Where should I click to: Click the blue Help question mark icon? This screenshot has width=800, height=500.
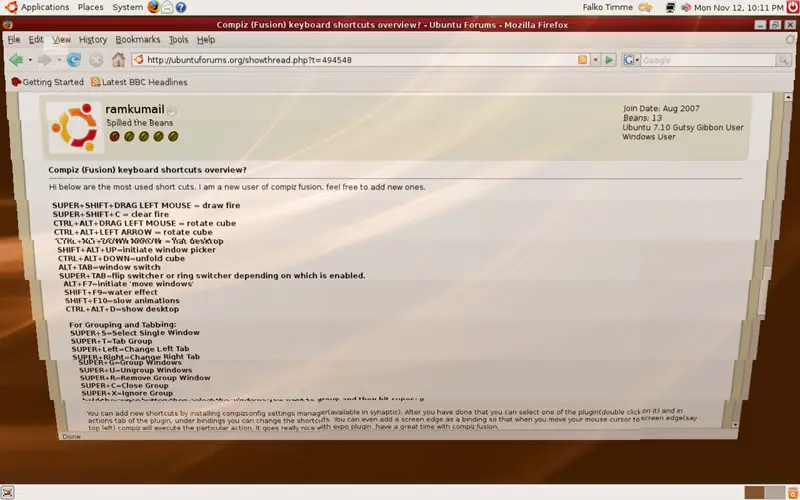coord(181,7)
